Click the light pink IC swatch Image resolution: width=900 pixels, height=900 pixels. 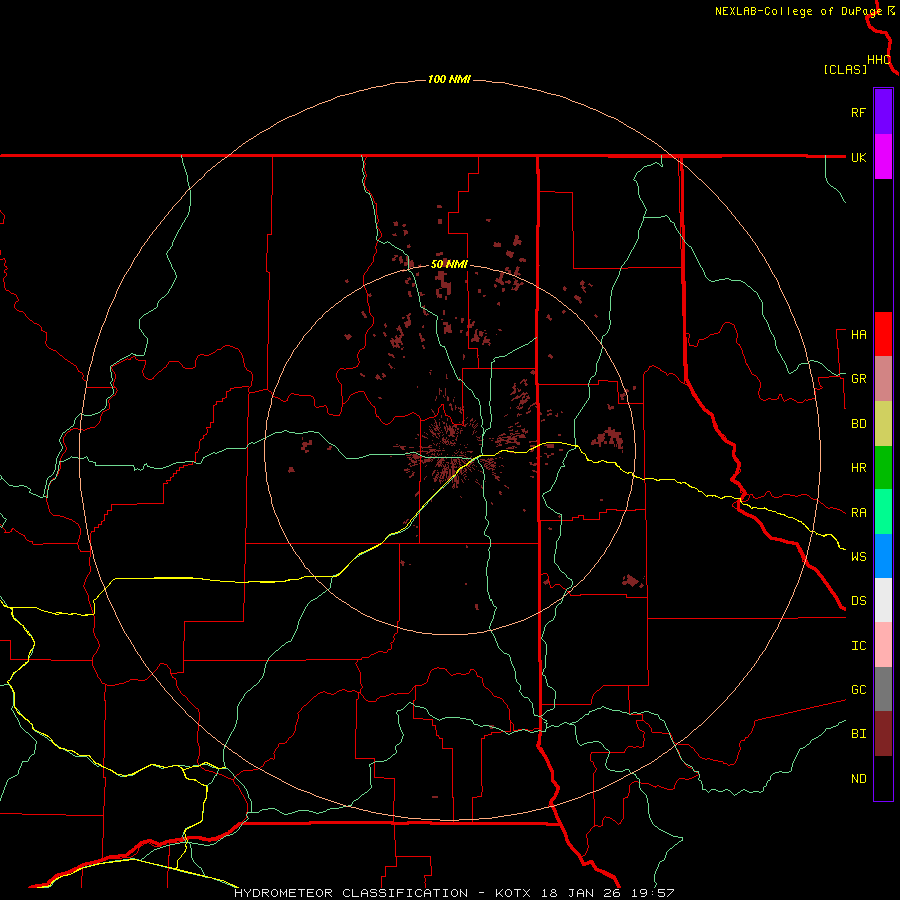click(883, 645)
